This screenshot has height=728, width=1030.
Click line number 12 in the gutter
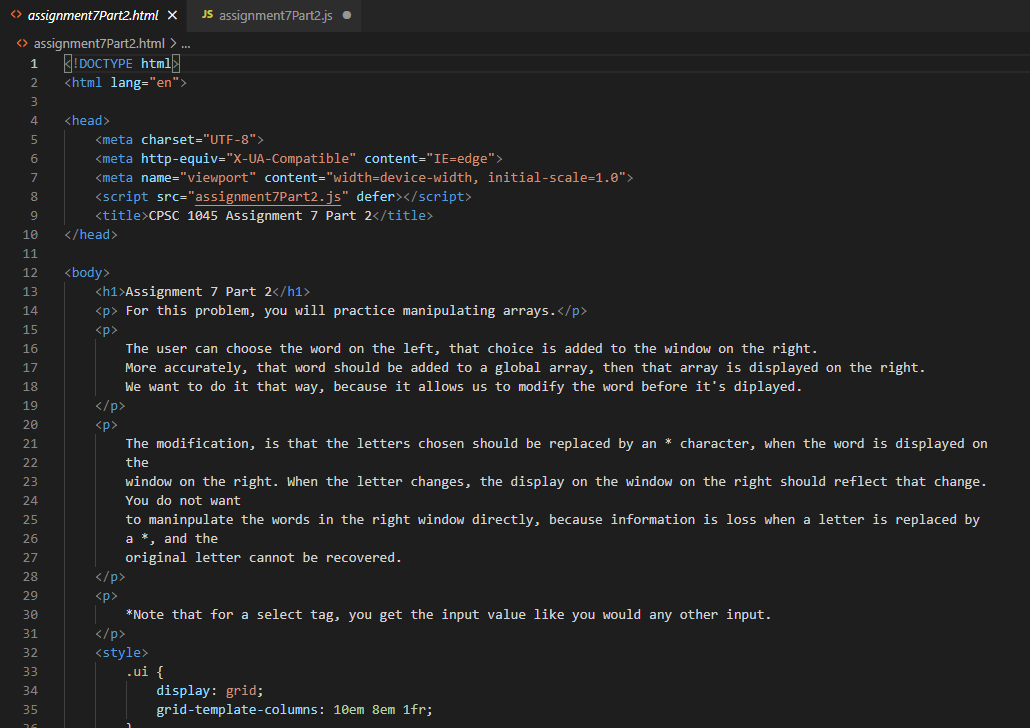tap(30, 273)
